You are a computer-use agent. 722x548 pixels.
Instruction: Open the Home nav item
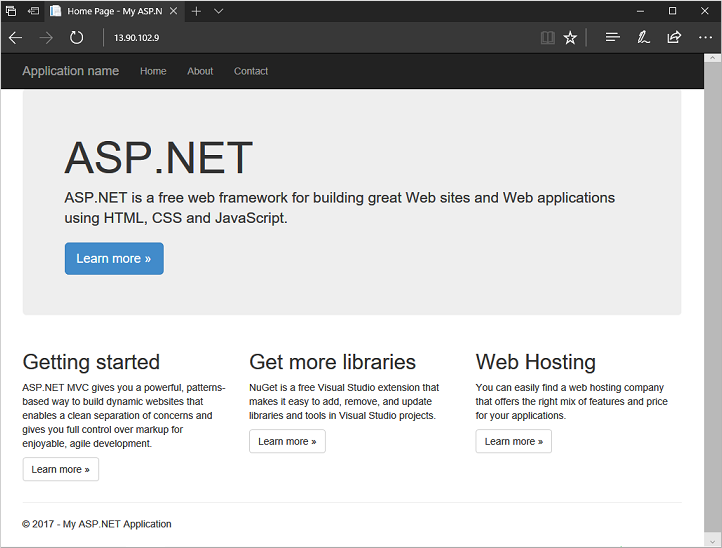[153, 71]
